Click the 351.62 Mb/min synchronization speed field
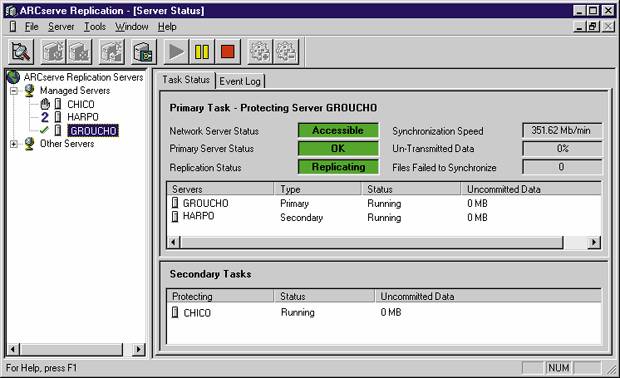The image size is (620, 378). click(562, 130)
